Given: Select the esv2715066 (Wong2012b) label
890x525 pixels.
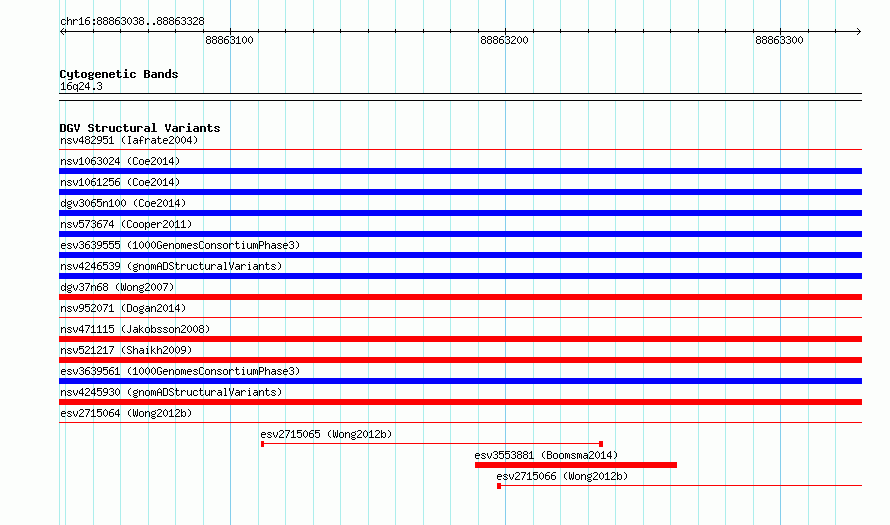Looking at the screenshot, I should 562,476.
